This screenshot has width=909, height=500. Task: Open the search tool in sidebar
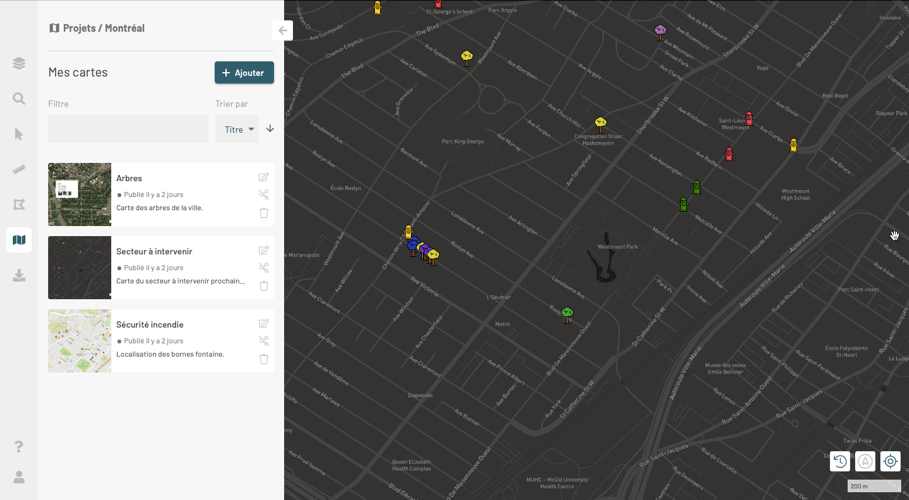(19, 99)
